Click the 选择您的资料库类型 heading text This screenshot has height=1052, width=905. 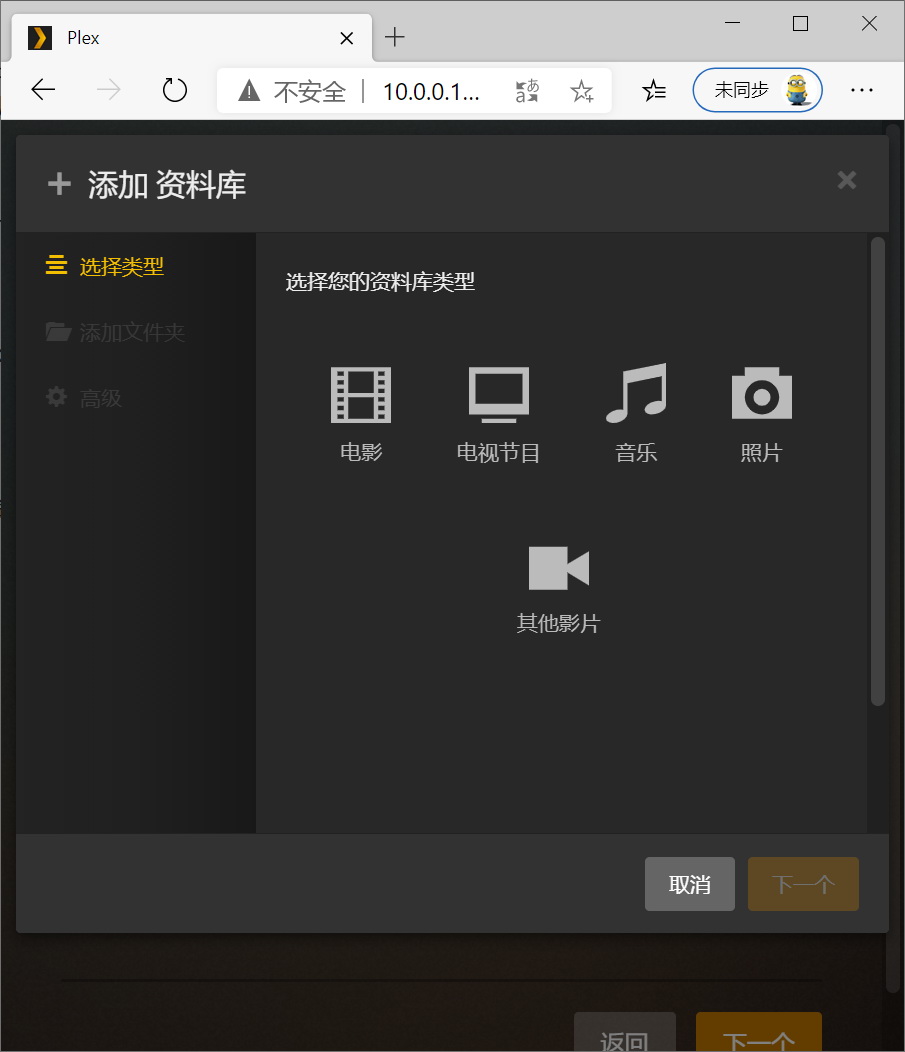coord(380,282)
